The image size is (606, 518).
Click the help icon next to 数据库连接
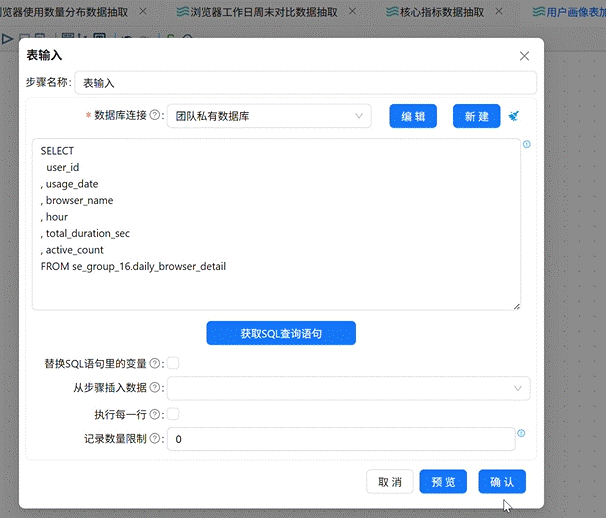[x=154, y=115]
